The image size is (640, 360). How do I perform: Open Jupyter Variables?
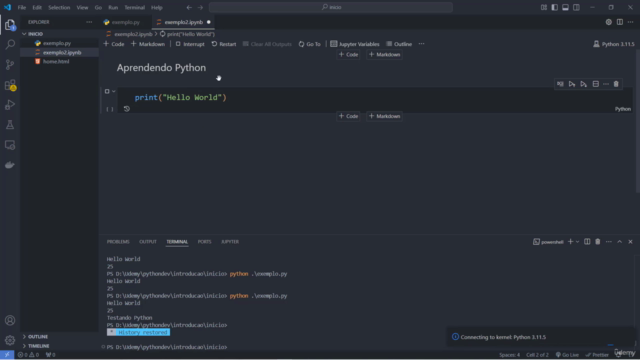click(x=355, y=44)
